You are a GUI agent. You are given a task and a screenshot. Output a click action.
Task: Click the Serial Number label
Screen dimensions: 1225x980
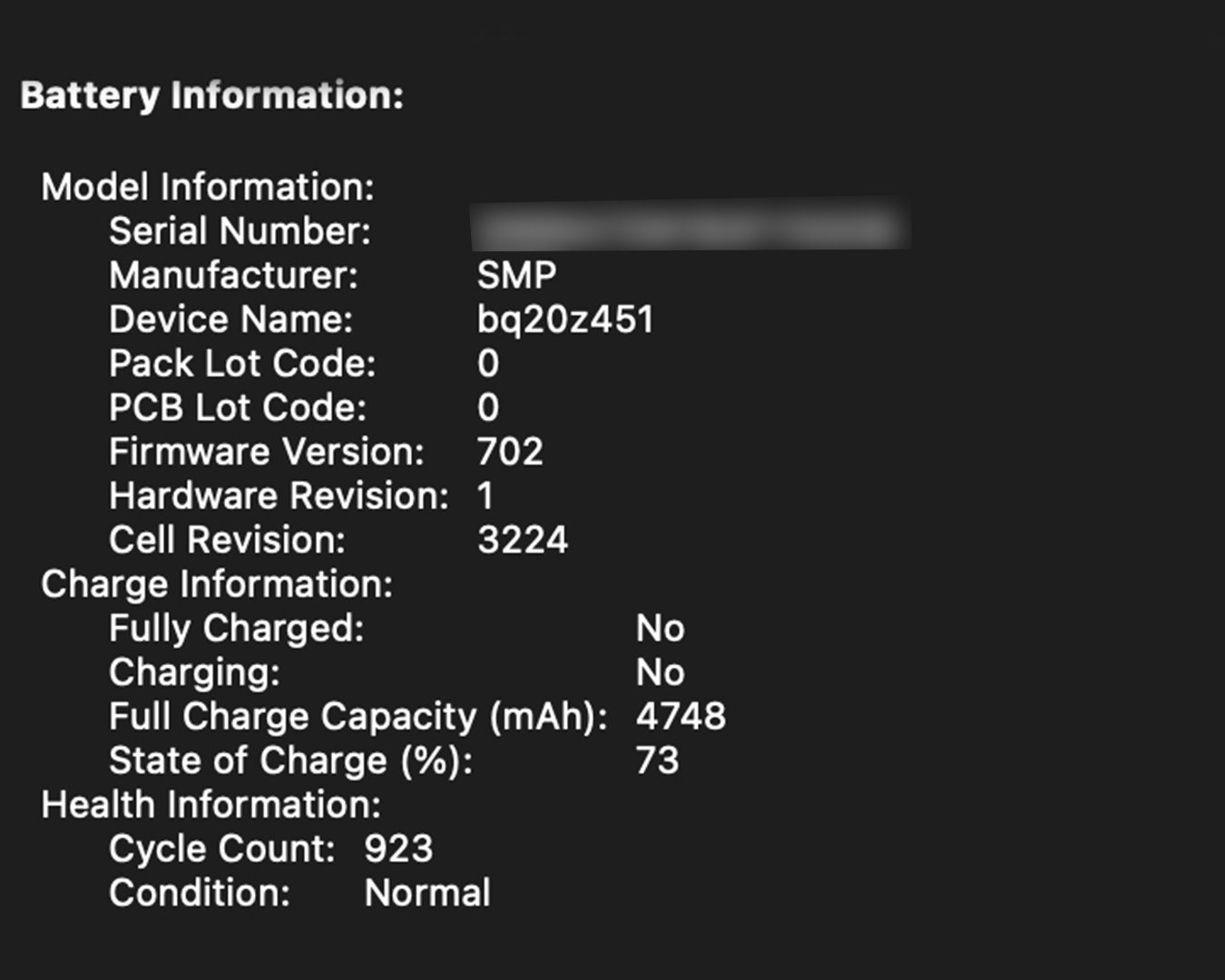click(240, 231)
